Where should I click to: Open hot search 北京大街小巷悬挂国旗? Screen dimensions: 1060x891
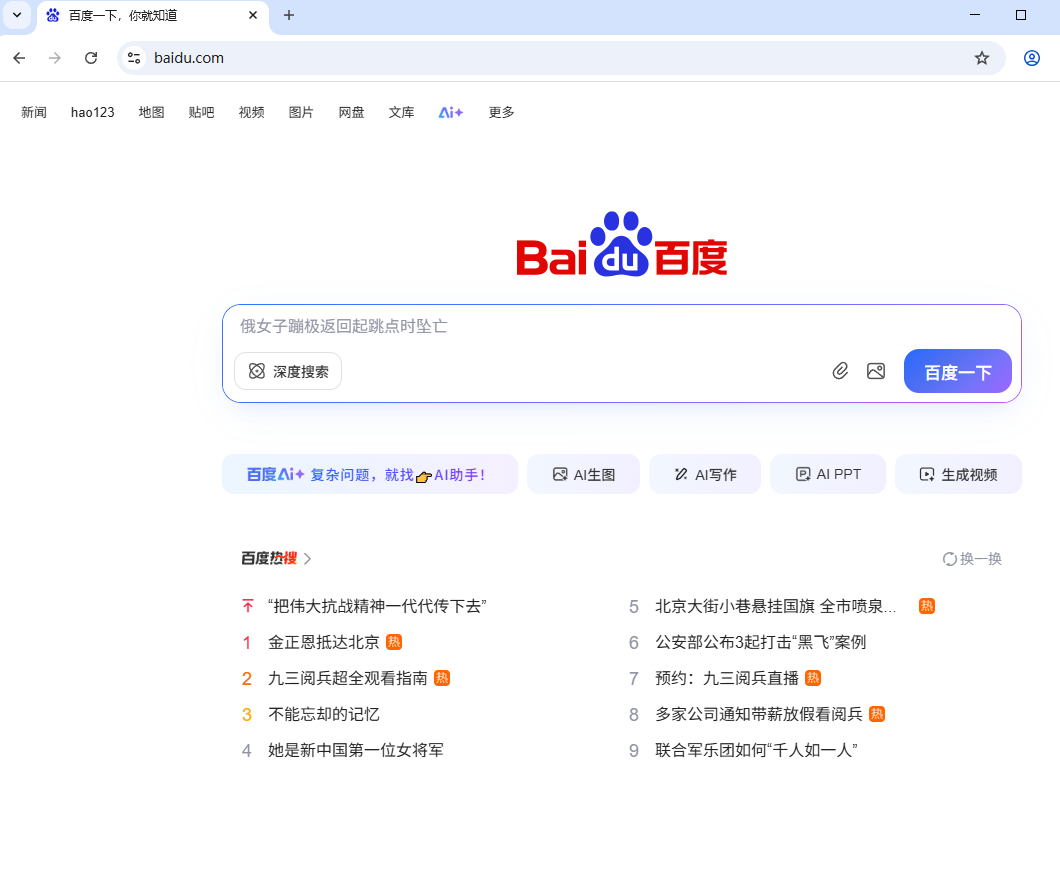[x=776, y=606]
